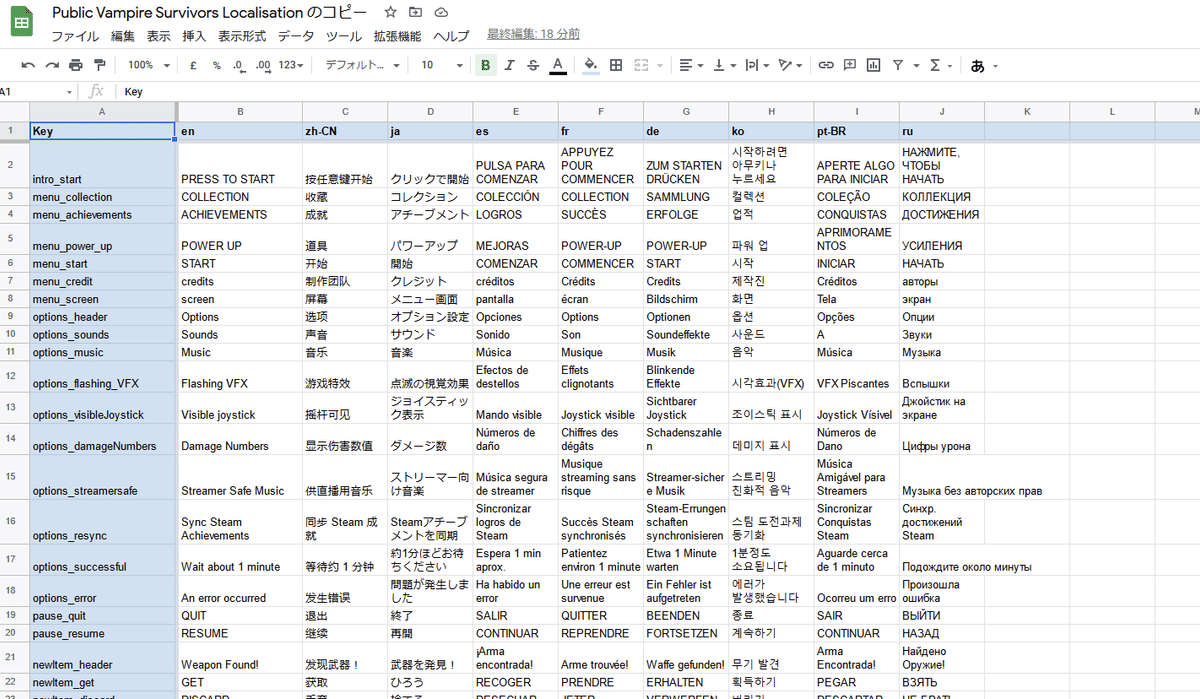1200x699 pixels.
Task: Open text rotation options
Action: coord(790,65)
